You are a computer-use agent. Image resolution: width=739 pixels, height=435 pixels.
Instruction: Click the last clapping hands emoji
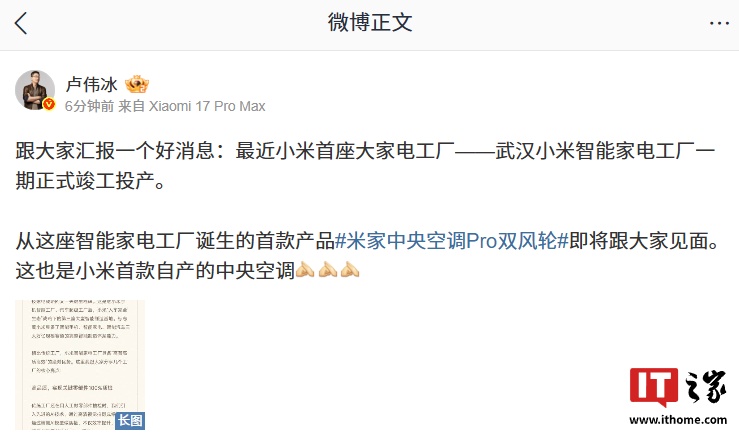point(349,270)
